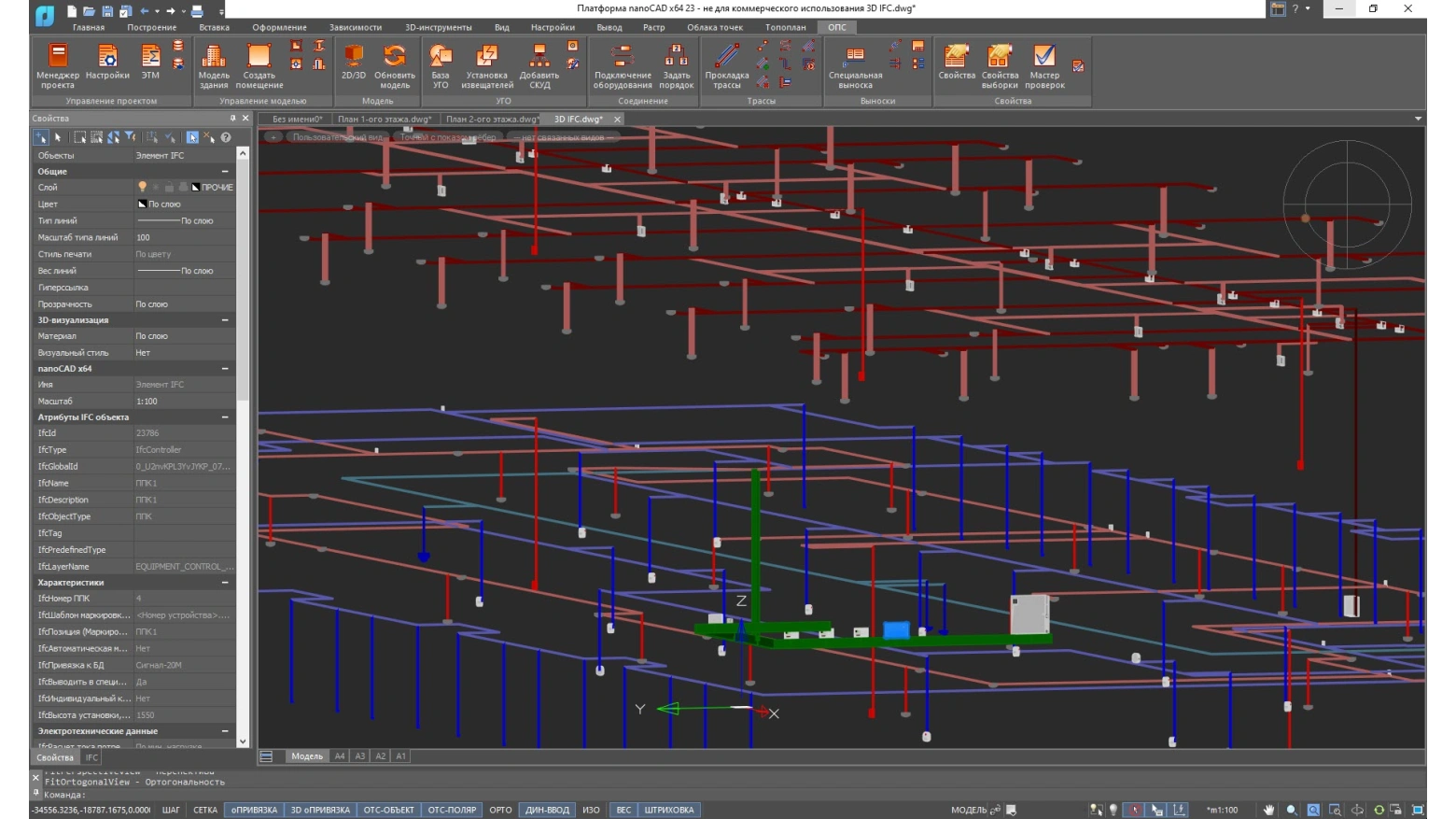Open the Менеджер проекта tool

click(x=57, y=65)
